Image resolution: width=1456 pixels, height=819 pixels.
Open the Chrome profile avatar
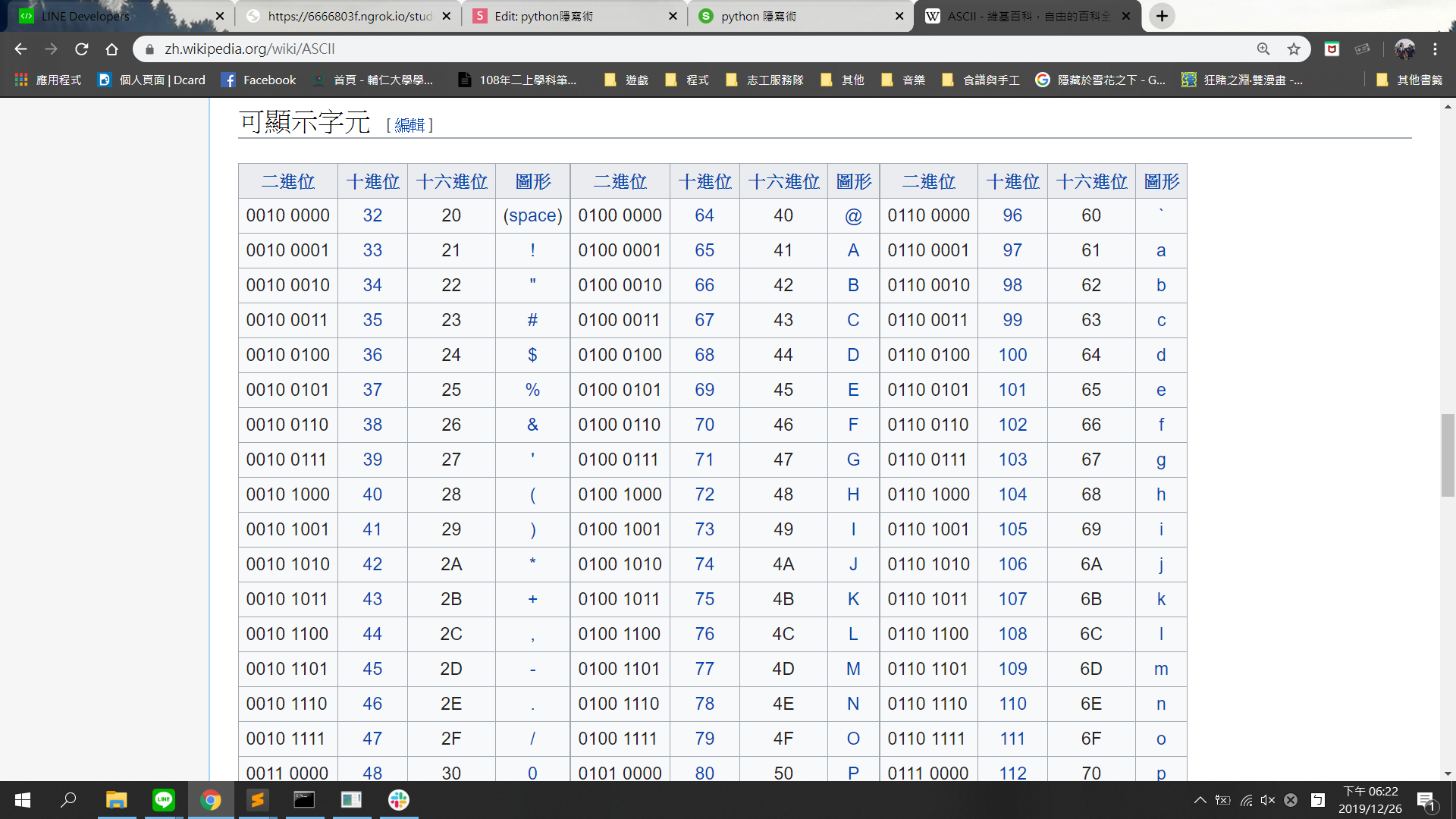[x=1404, y=49]
